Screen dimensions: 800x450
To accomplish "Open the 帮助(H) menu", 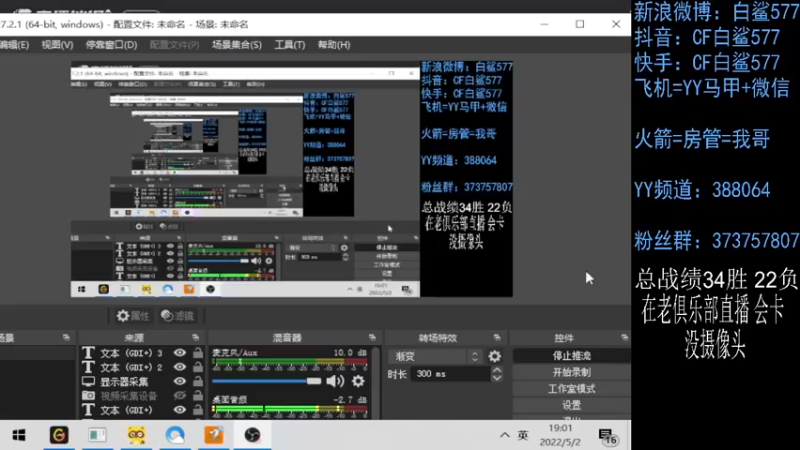I will pos(334,45).
